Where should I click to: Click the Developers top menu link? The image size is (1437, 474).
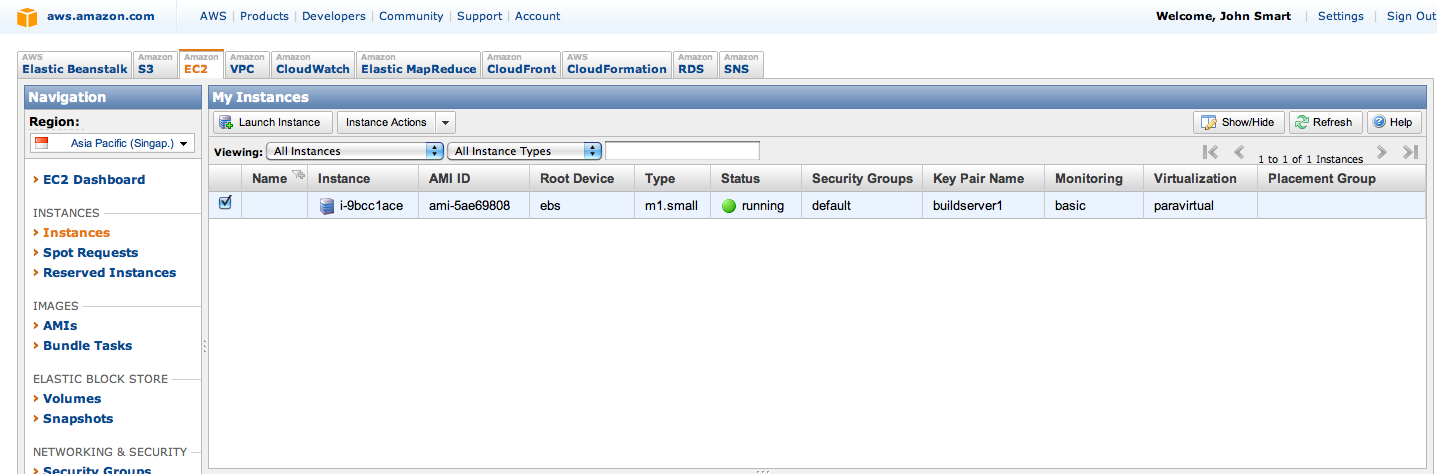point(334,16)
